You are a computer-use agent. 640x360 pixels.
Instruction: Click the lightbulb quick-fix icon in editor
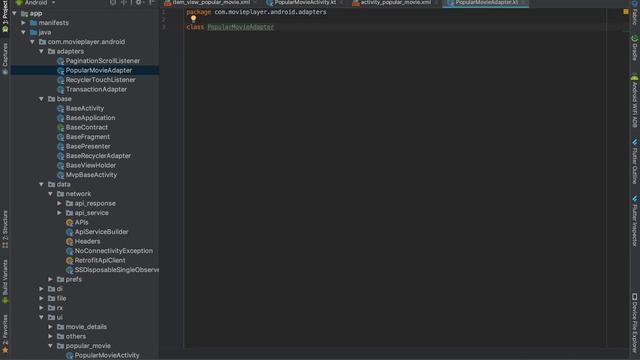[193, 18]
